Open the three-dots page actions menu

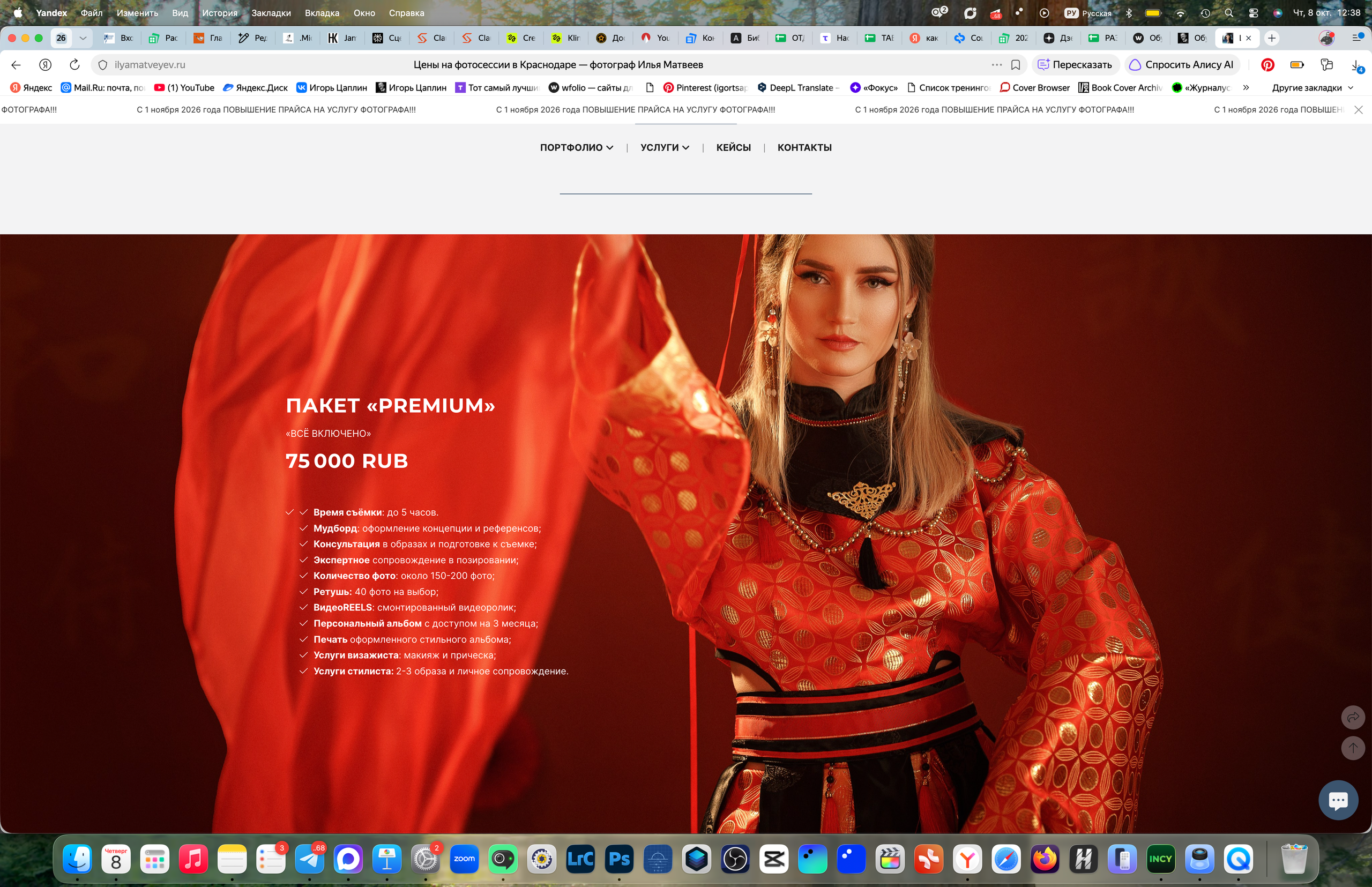point(996,64)
